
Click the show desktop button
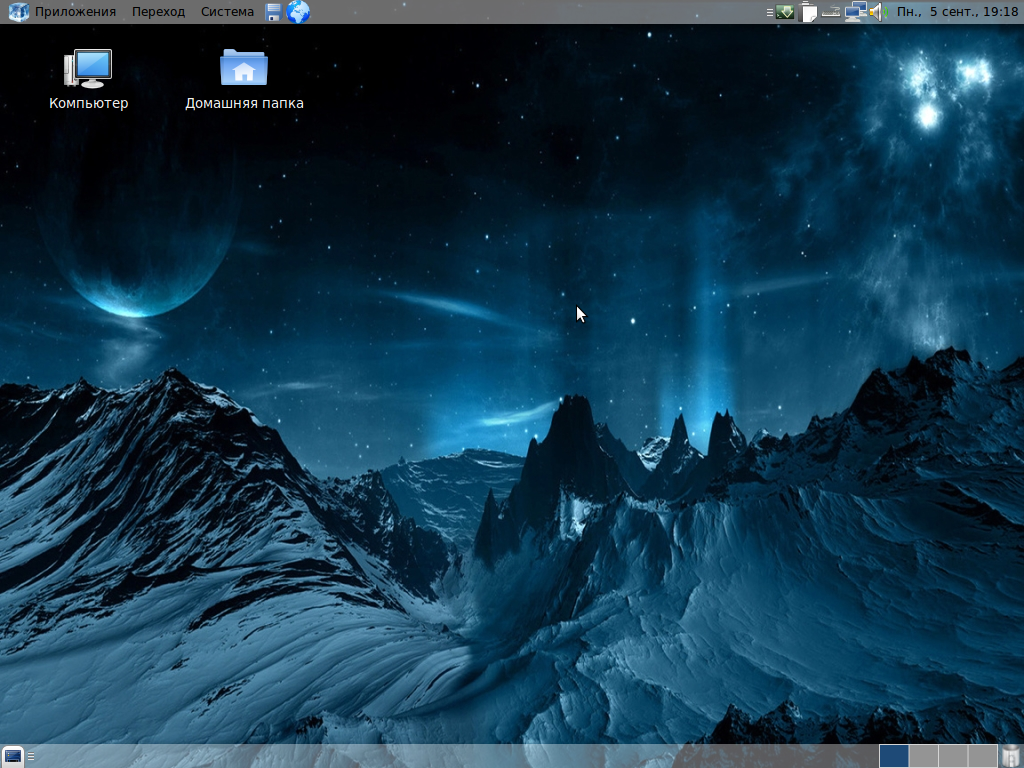(13, 756)
